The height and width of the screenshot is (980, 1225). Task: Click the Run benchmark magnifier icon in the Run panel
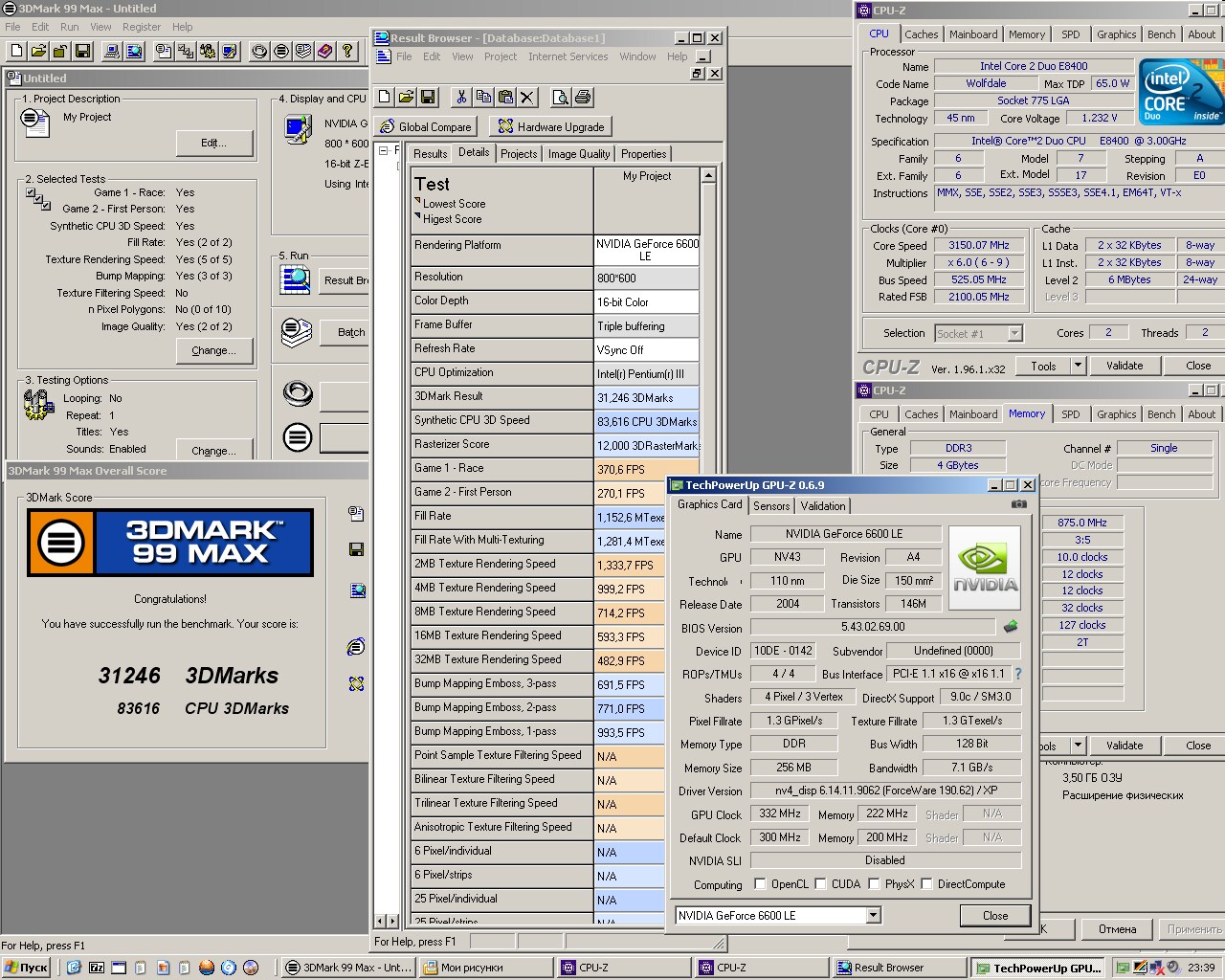(296, 278)
